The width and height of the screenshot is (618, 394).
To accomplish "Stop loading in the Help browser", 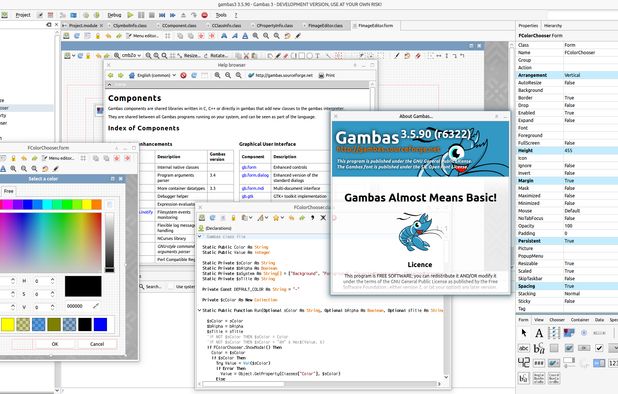I will [x=184, y=75].
